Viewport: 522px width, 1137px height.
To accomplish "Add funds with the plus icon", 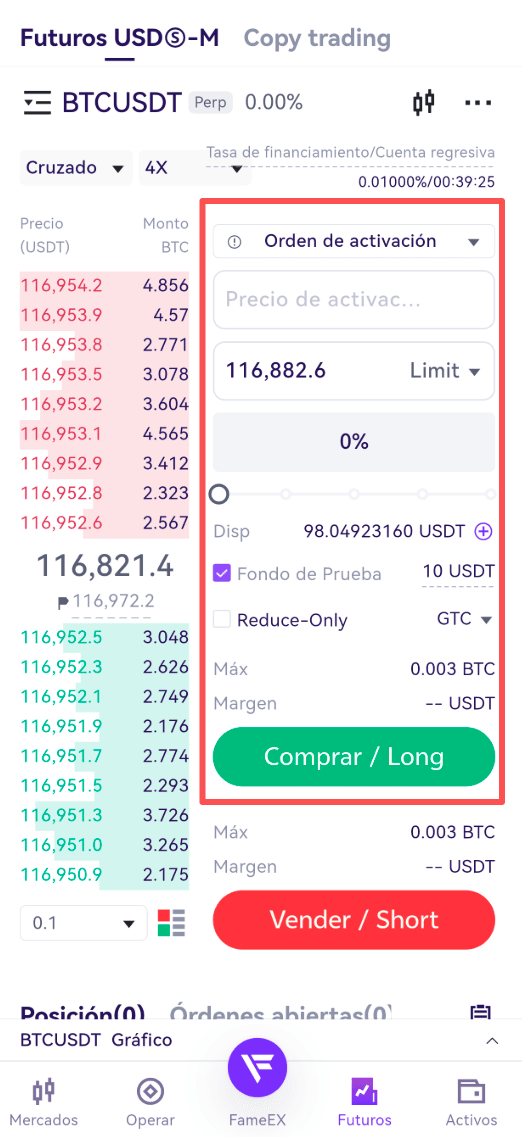I will [x=483, y=532].
